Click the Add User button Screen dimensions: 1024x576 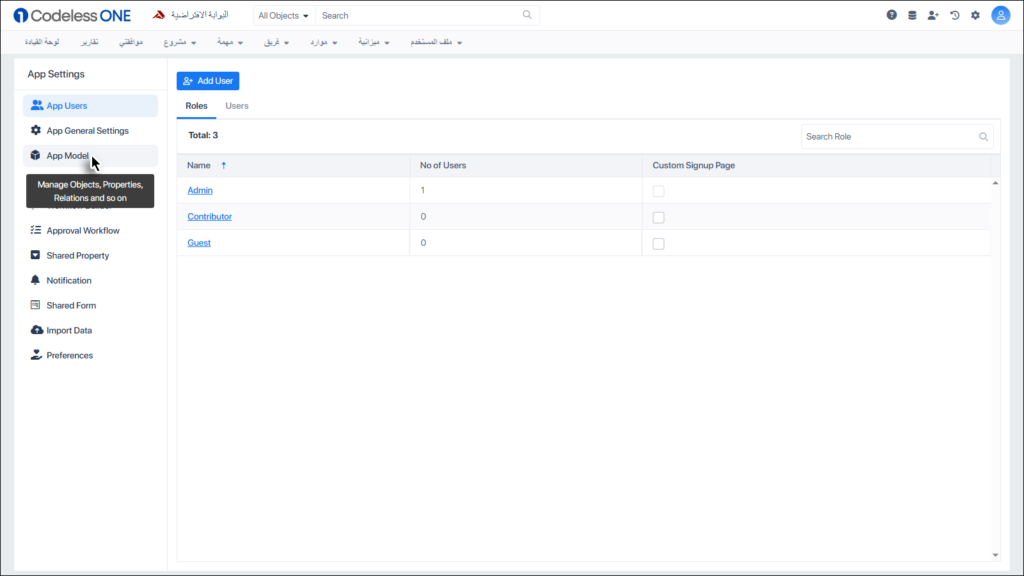(208, 81)
